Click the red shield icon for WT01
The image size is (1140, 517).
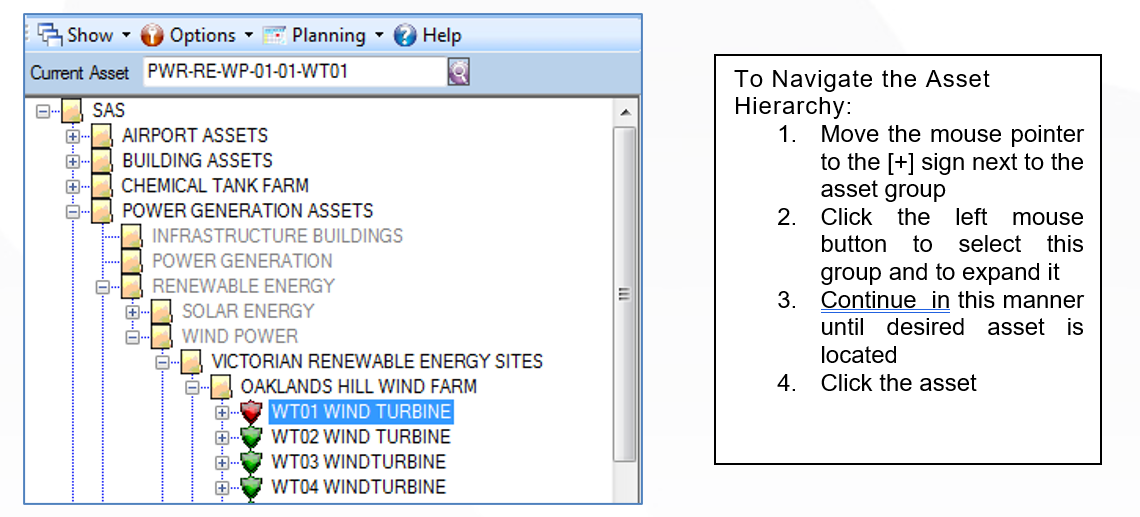[x=251, y=412]
